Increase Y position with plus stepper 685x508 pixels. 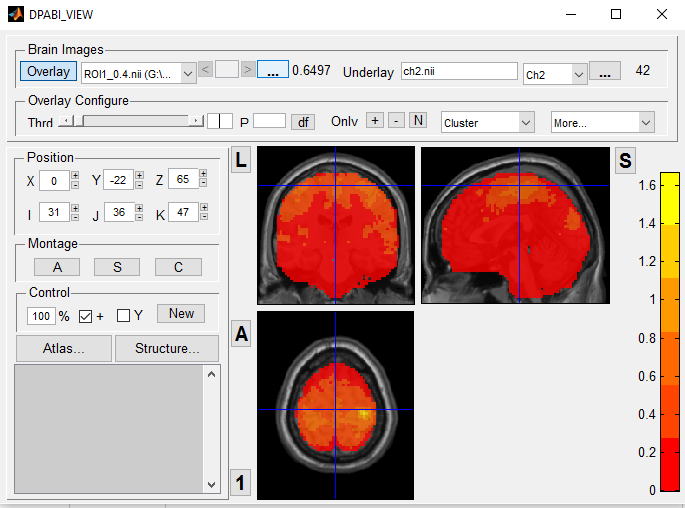139,175
